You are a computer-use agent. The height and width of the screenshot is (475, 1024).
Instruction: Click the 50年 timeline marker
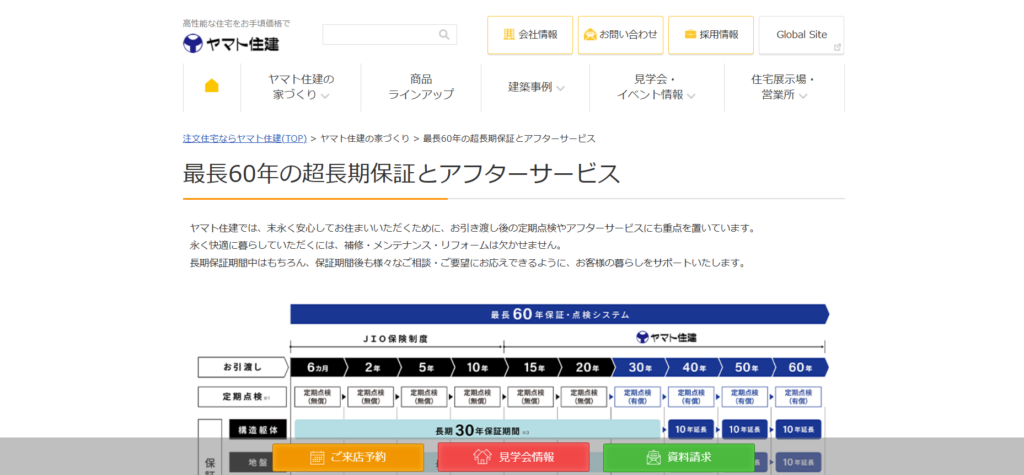[747, 367]
